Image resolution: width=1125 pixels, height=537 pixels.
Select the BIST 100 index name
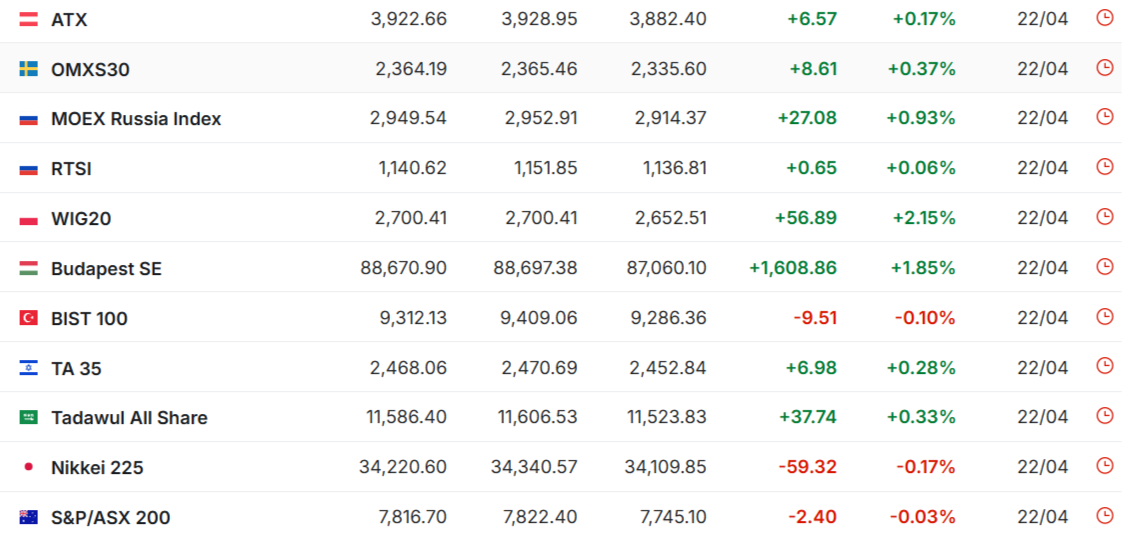tap(89, 319)
